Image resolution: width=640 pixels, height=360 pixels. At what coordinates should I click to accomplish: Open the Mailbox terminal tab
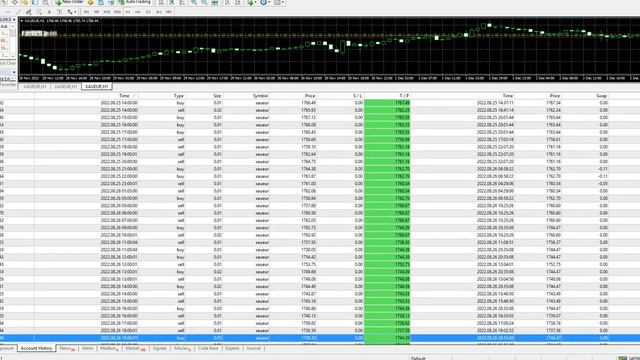109,348
